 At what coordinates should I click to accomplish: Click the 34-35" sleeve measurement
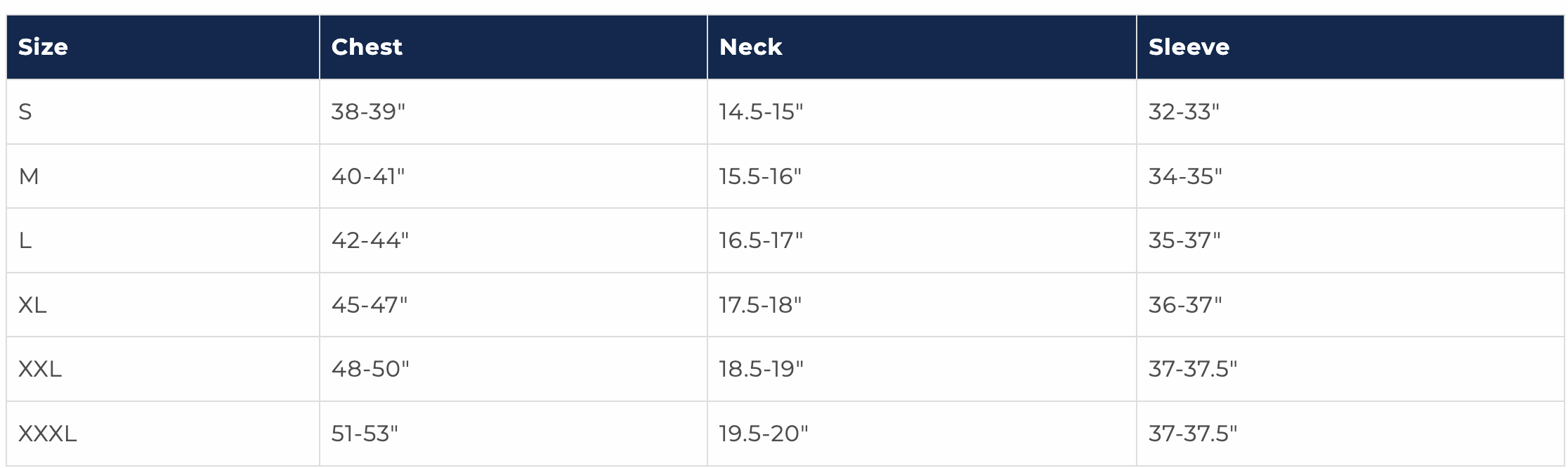(x=1185, y=176)
